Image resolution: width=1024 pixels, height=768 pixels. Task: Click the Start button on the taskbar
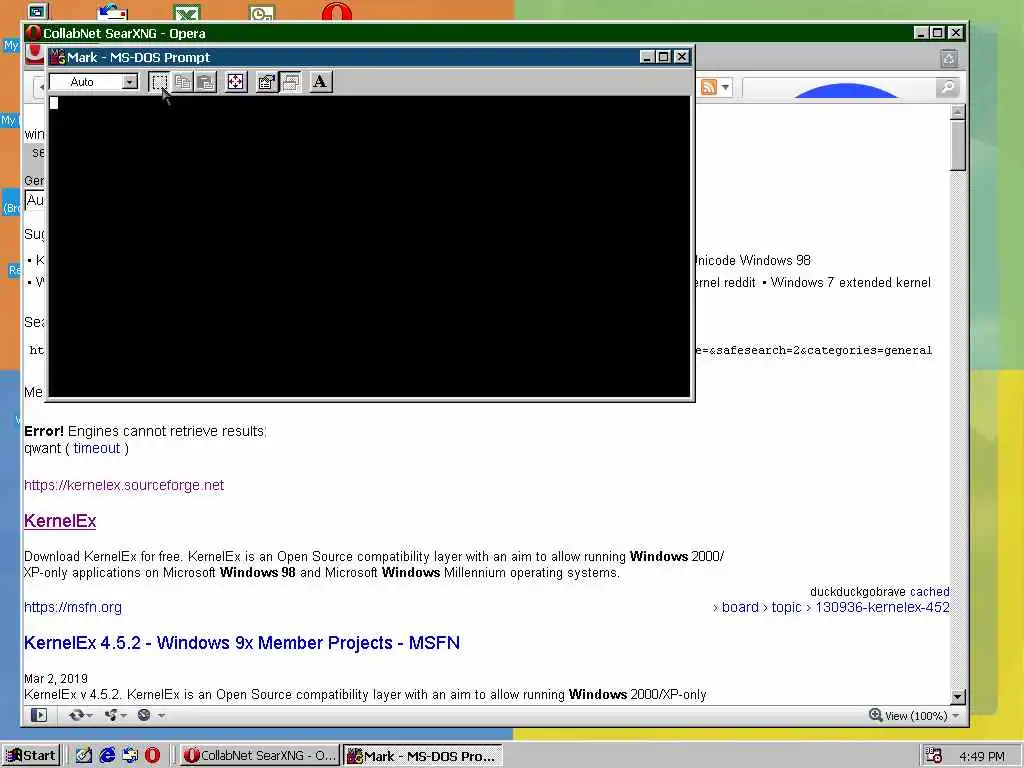click(31, 756)
